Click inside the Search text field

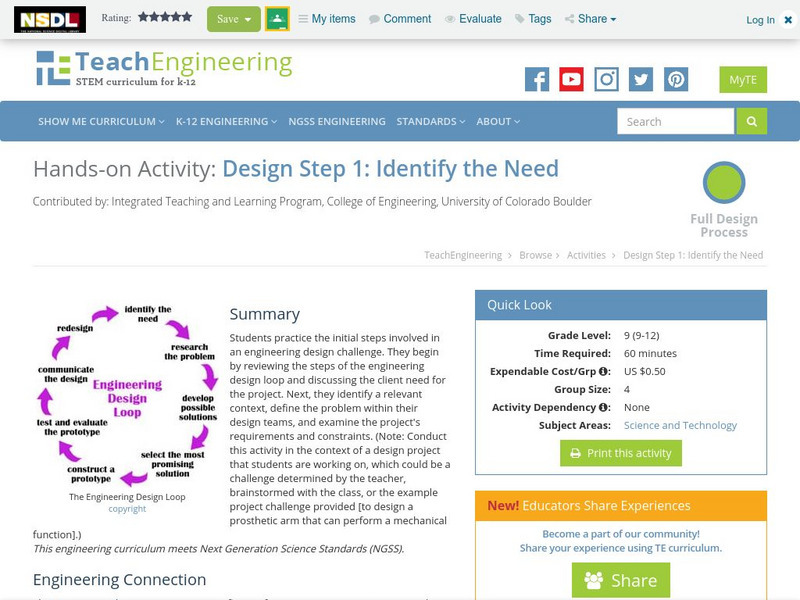point(675,120)
